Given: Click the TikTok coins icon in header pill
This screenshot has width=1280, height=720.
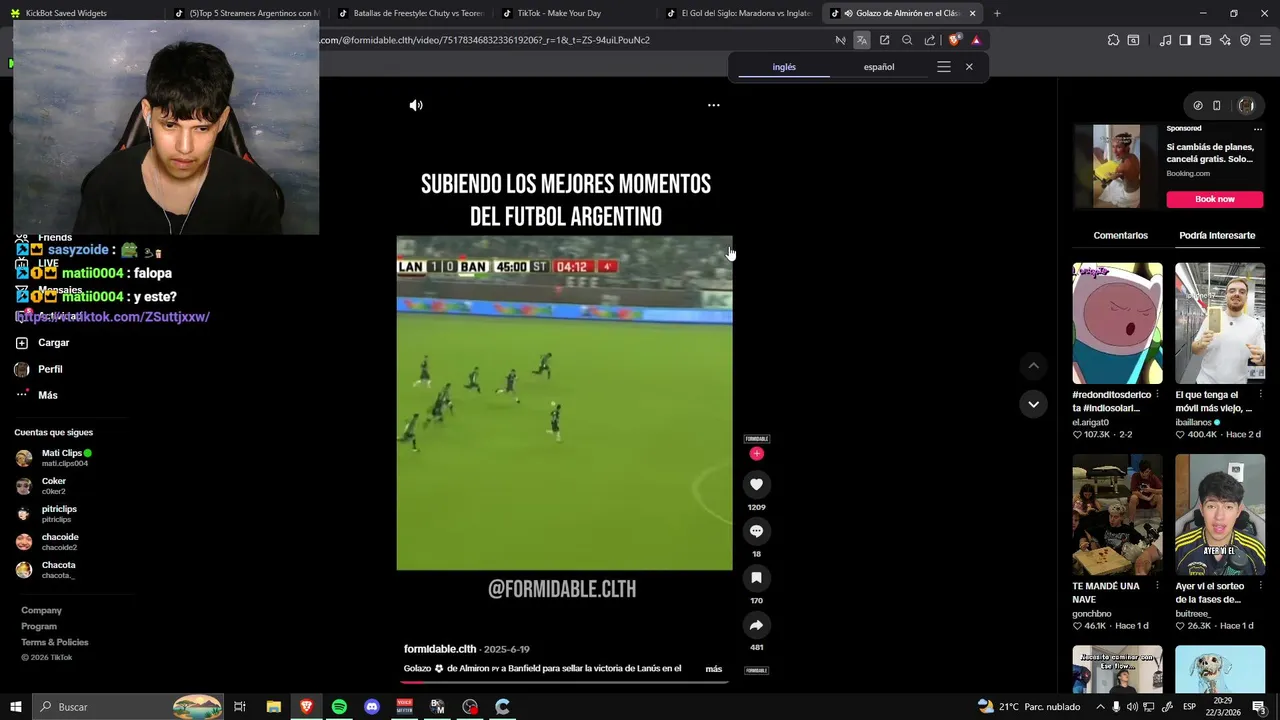Looking at the screenshot, I should coord(1198,105).
